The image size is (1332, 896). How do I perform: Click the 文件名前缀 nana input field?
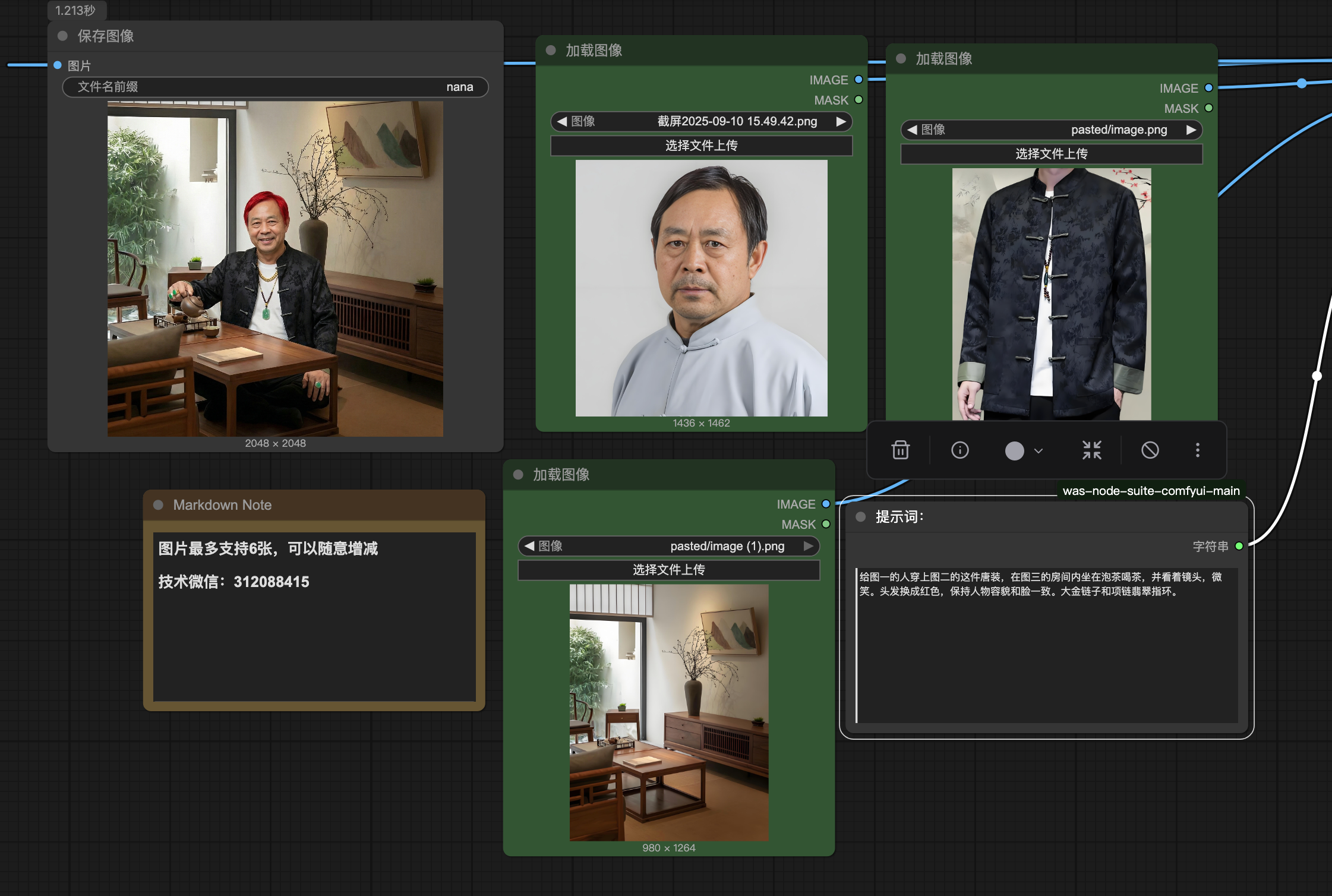[275, 87]
